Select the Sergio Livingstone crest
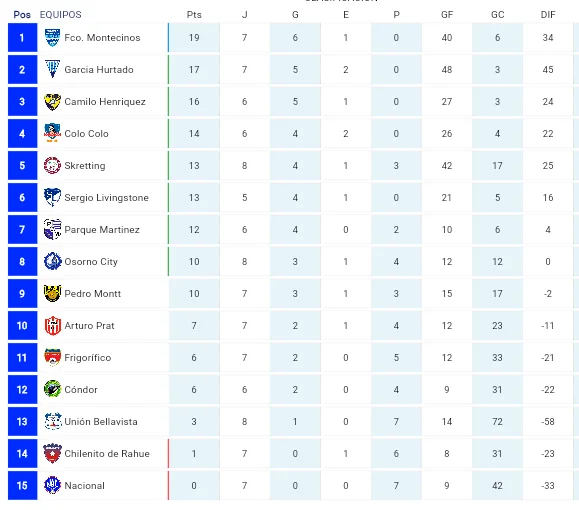Image resolution: width=579 pixels, height=510 pixels. [x=52, y=197]
